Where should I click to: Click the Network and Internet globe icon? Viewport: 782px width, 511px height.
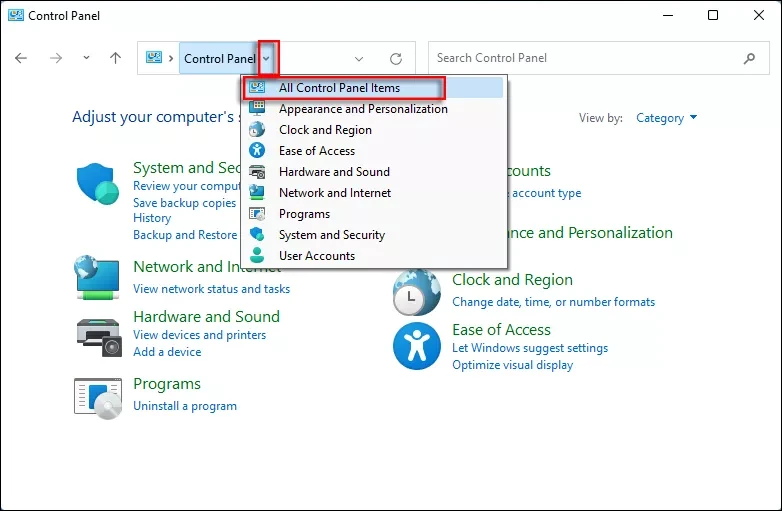click(97, 276)
